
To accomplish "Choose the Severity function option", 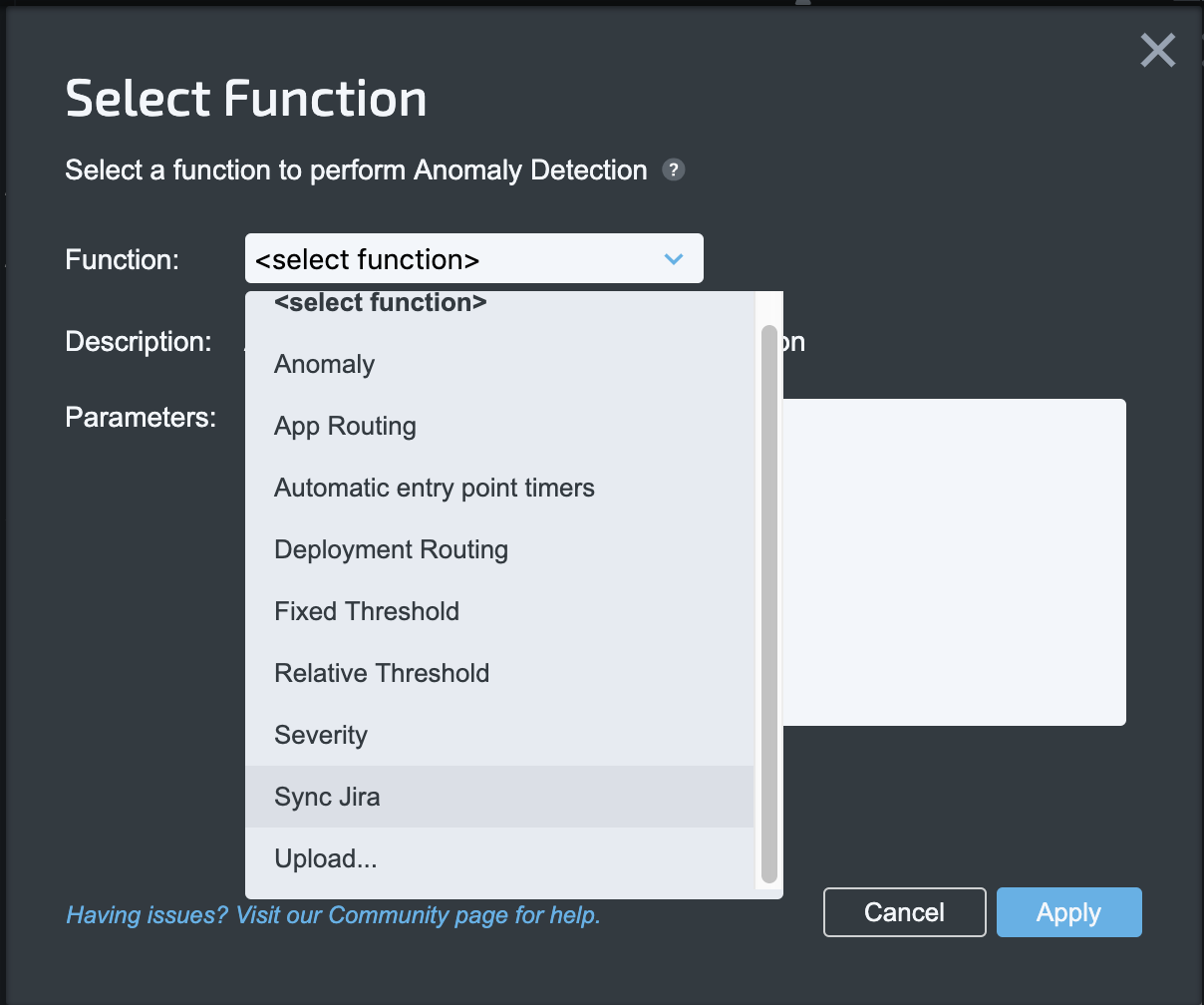I will (x=320, y=736).
